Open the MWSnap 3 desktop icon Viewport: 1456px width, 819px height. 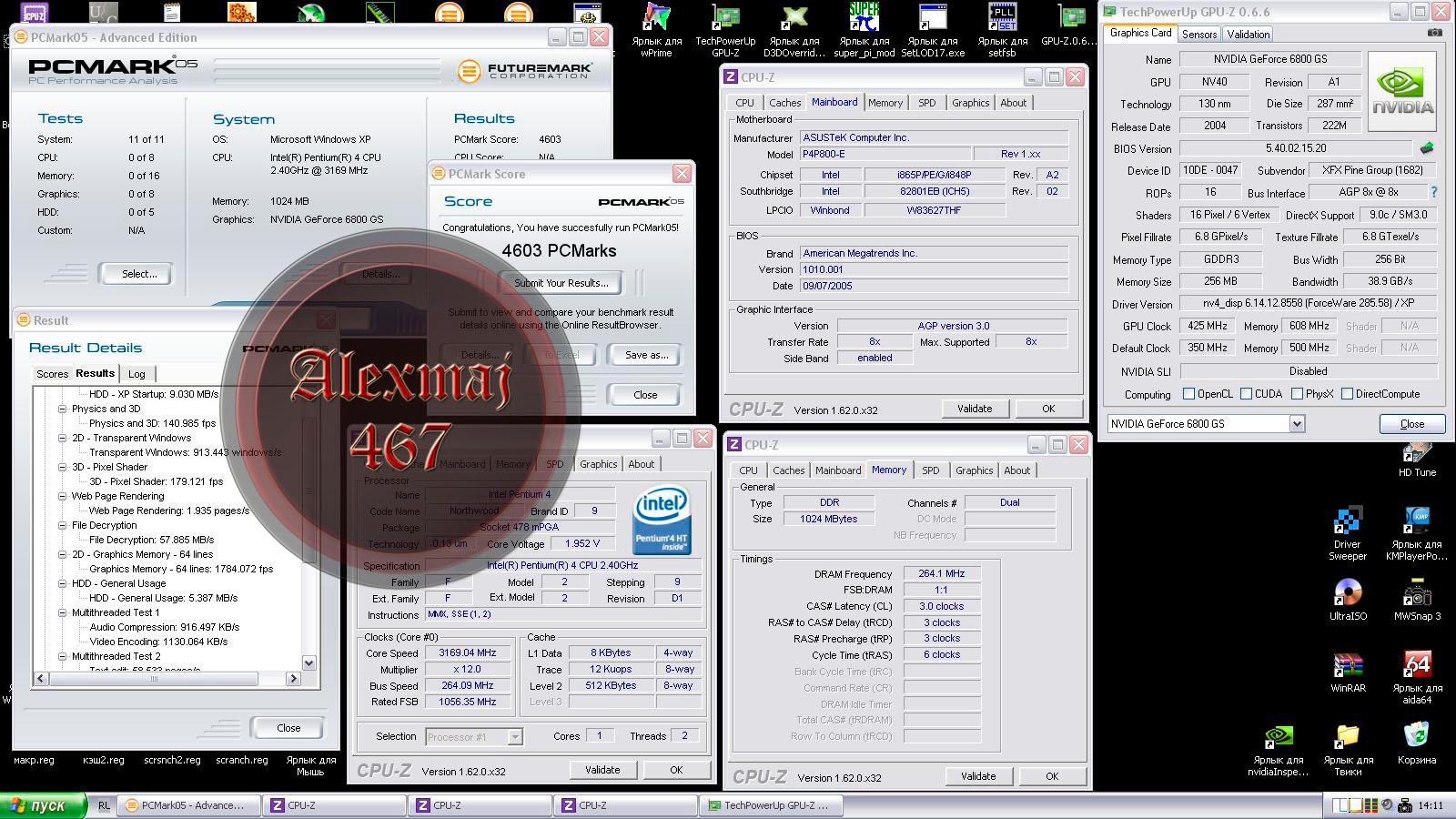1417,600
